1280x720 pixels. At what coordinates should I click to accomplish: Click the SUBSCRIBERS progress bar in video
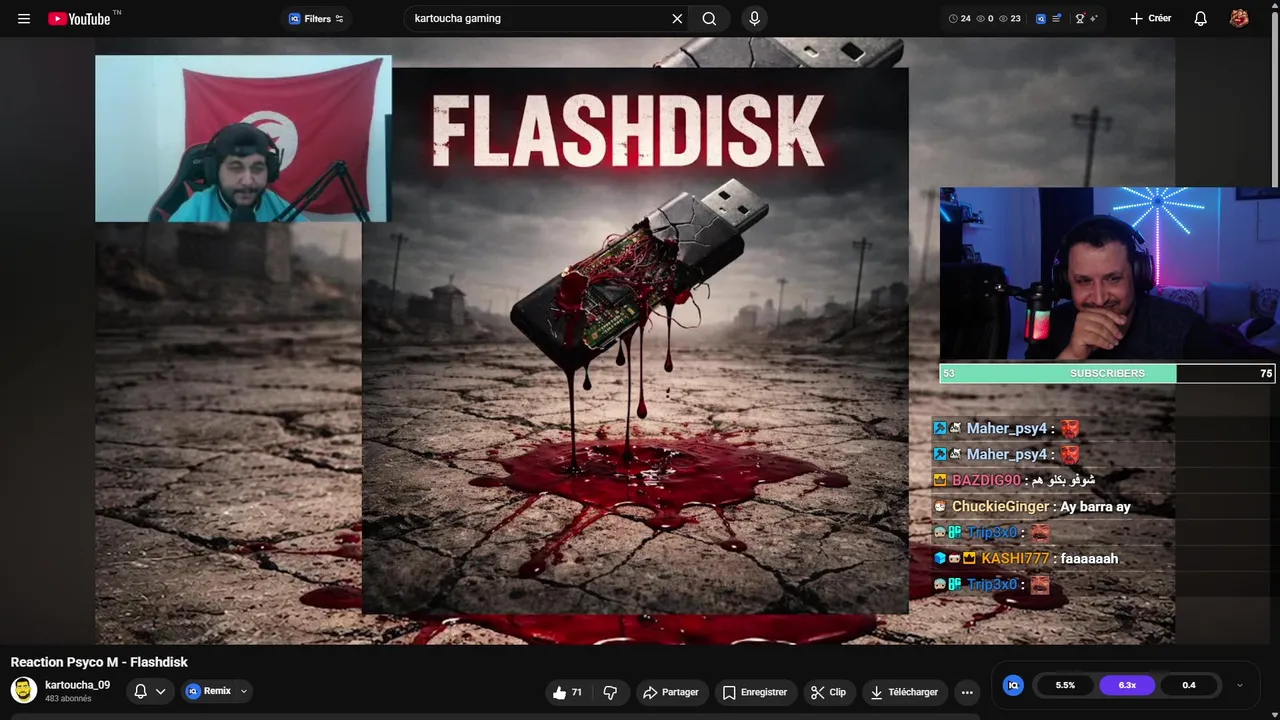point(1107,373)
